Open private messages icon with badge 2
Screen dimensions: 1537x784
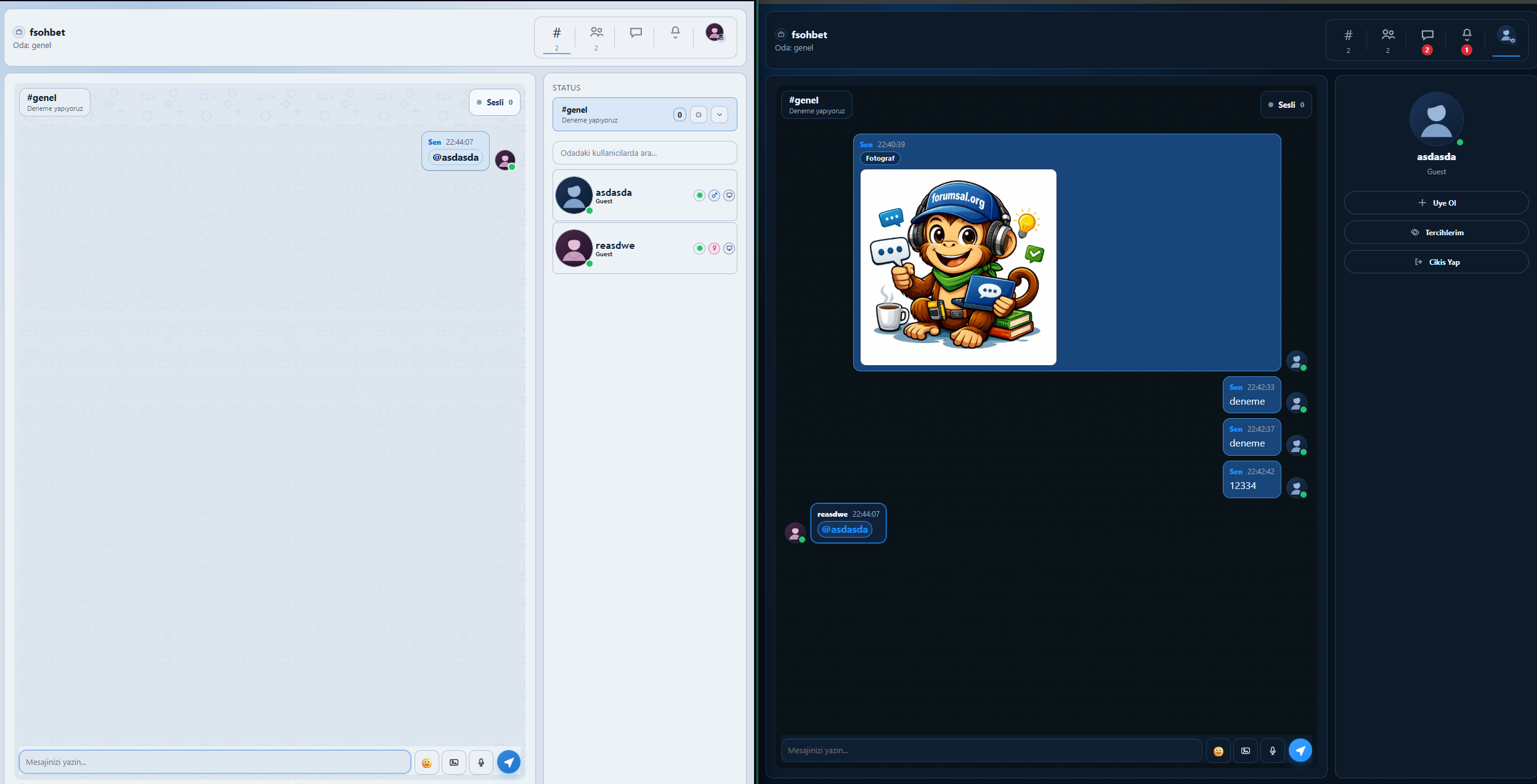pos(1427,37)
